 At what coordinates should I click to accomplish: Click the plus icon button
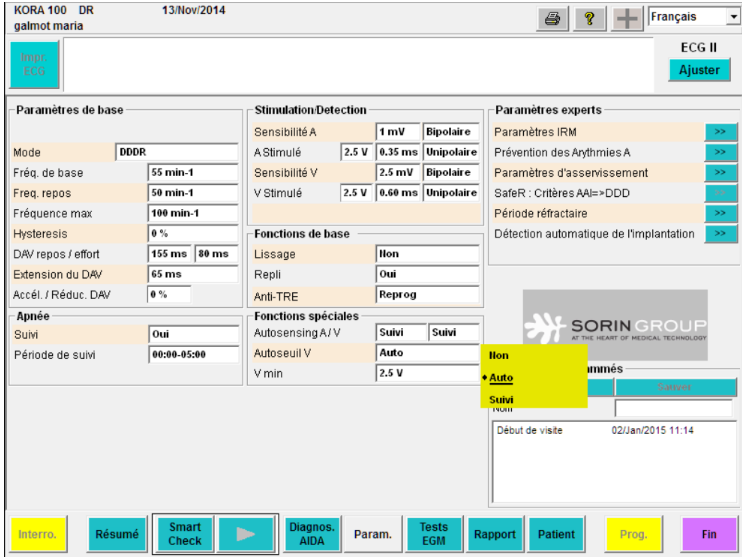[627, 19]
